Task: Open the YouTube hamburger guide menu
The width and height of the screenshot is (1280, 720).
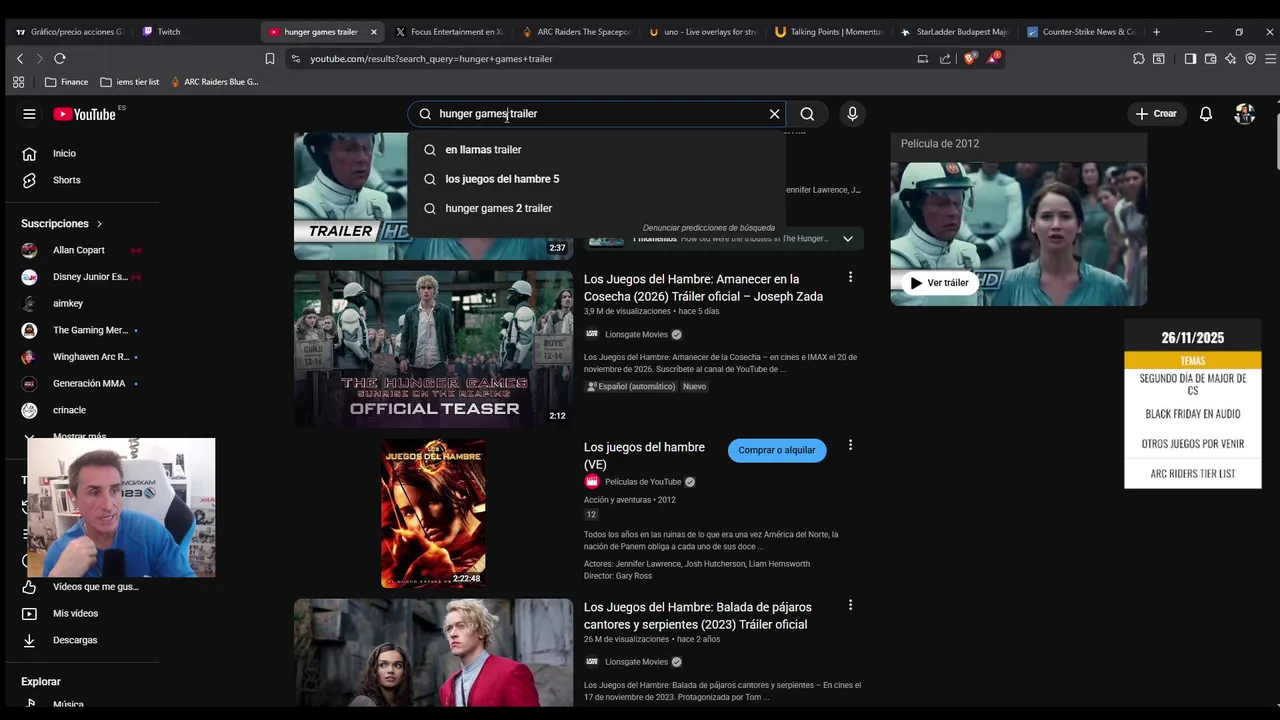Action: coord(29,114)
